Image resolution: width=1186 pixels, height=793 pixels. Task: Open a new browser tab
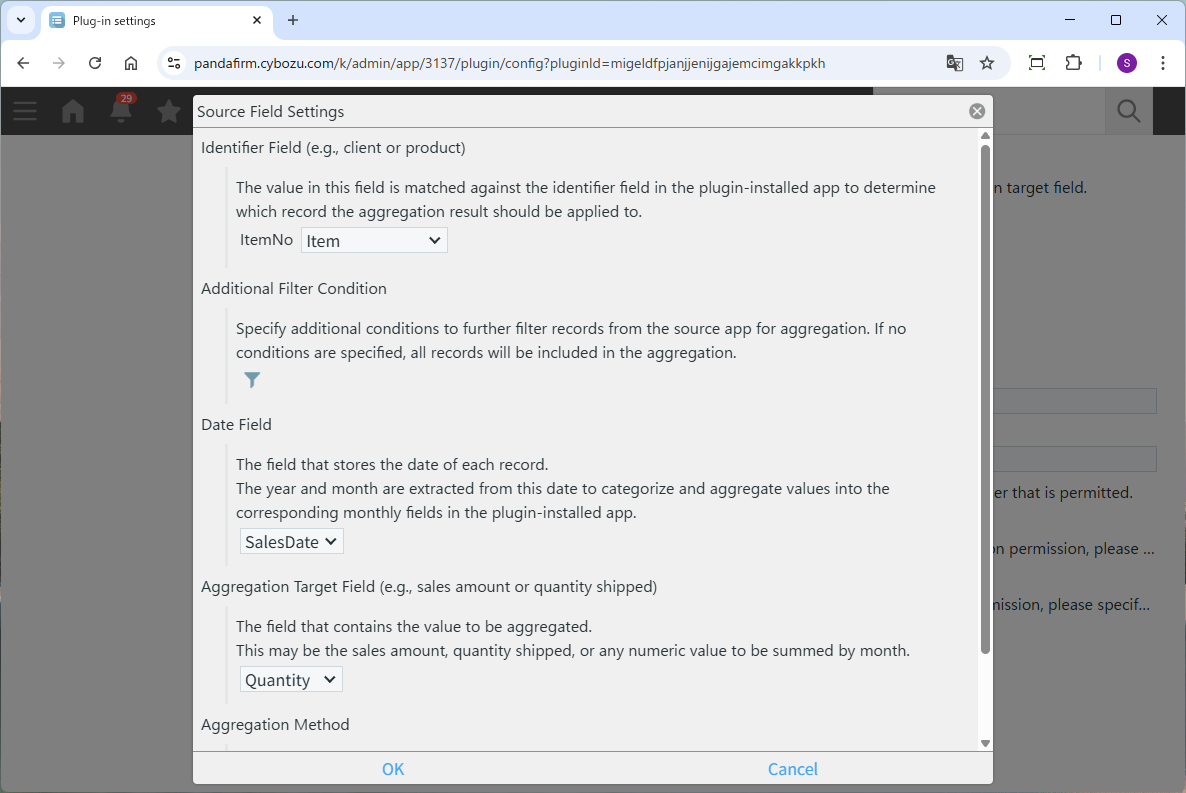(293, 21)
